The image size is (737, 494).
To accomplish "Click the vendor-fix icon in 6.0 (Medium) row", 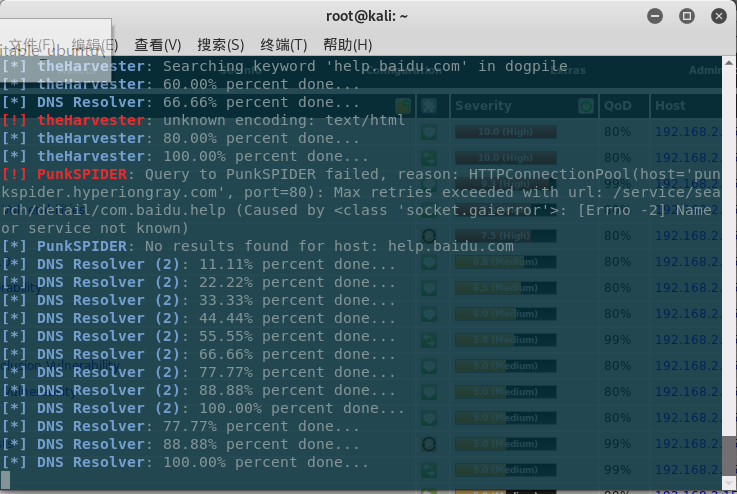I will point(429,314).
